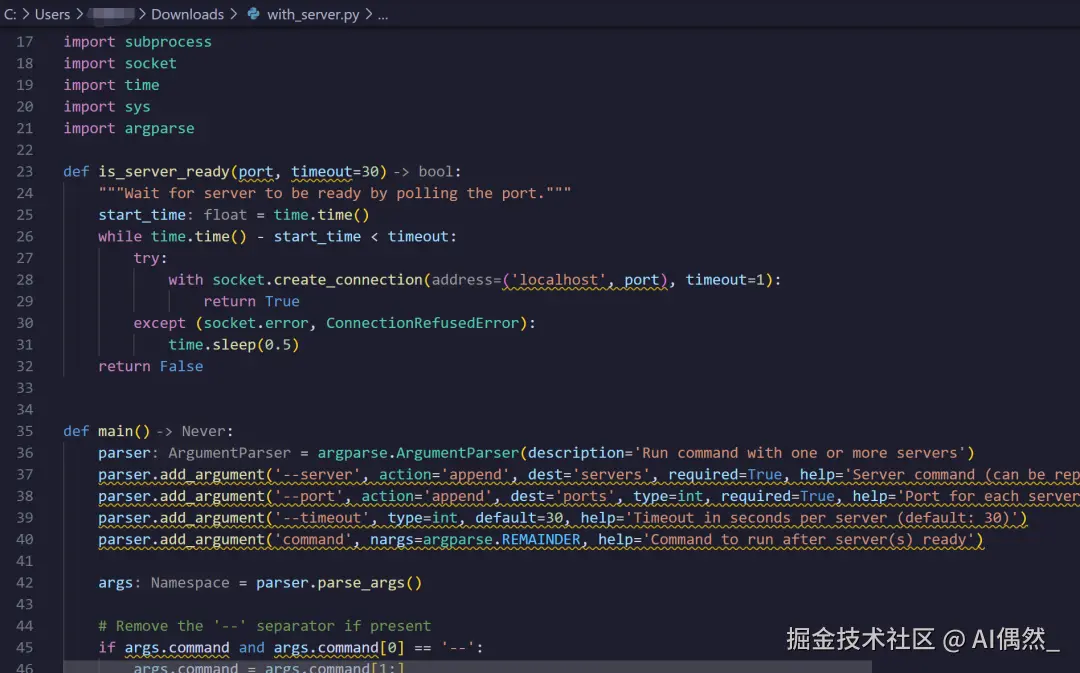
Task: Click the '--port' argument string
Action: pos(309,496)
